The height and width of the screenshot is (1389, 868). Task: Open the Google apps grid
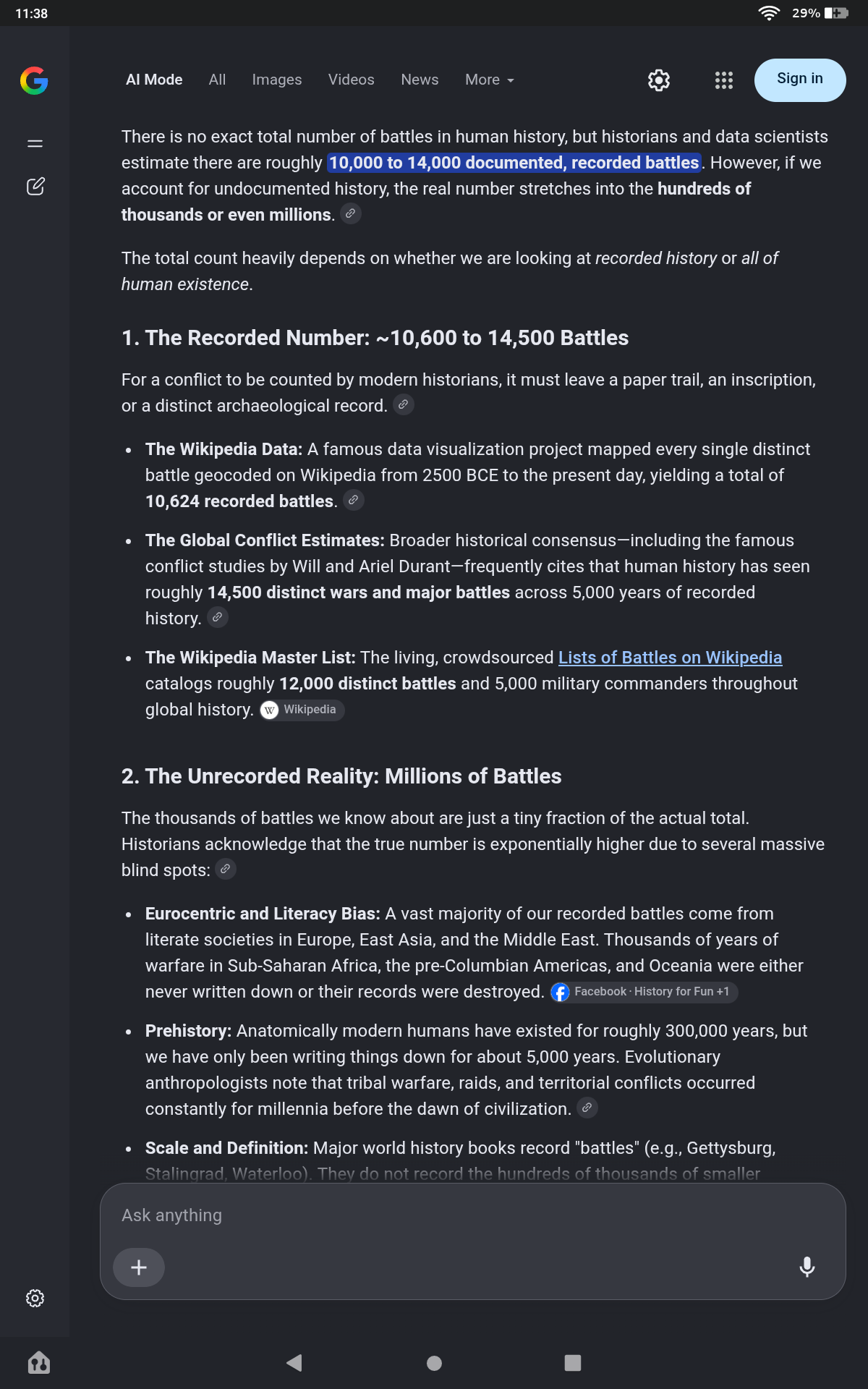[x=724, y=80]
